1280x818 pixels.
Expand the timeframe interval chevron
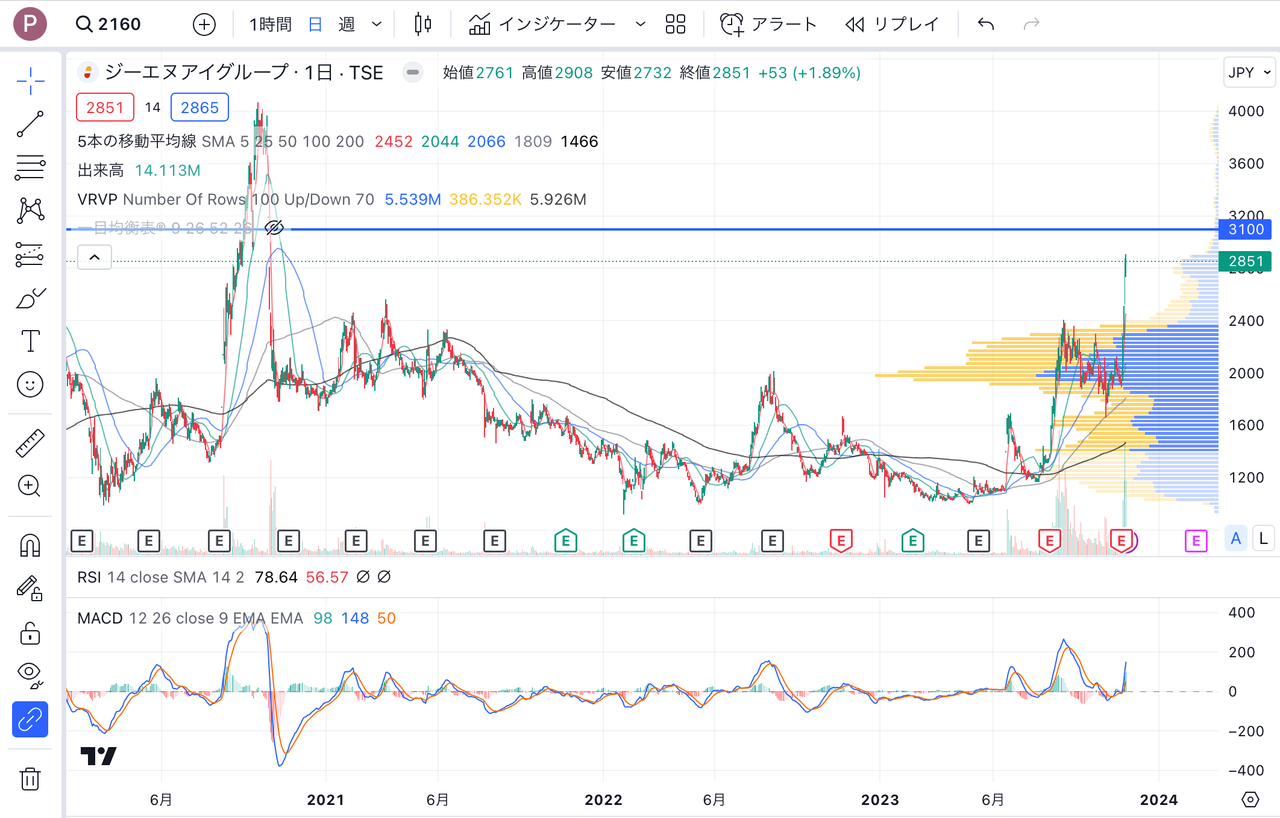376,24
